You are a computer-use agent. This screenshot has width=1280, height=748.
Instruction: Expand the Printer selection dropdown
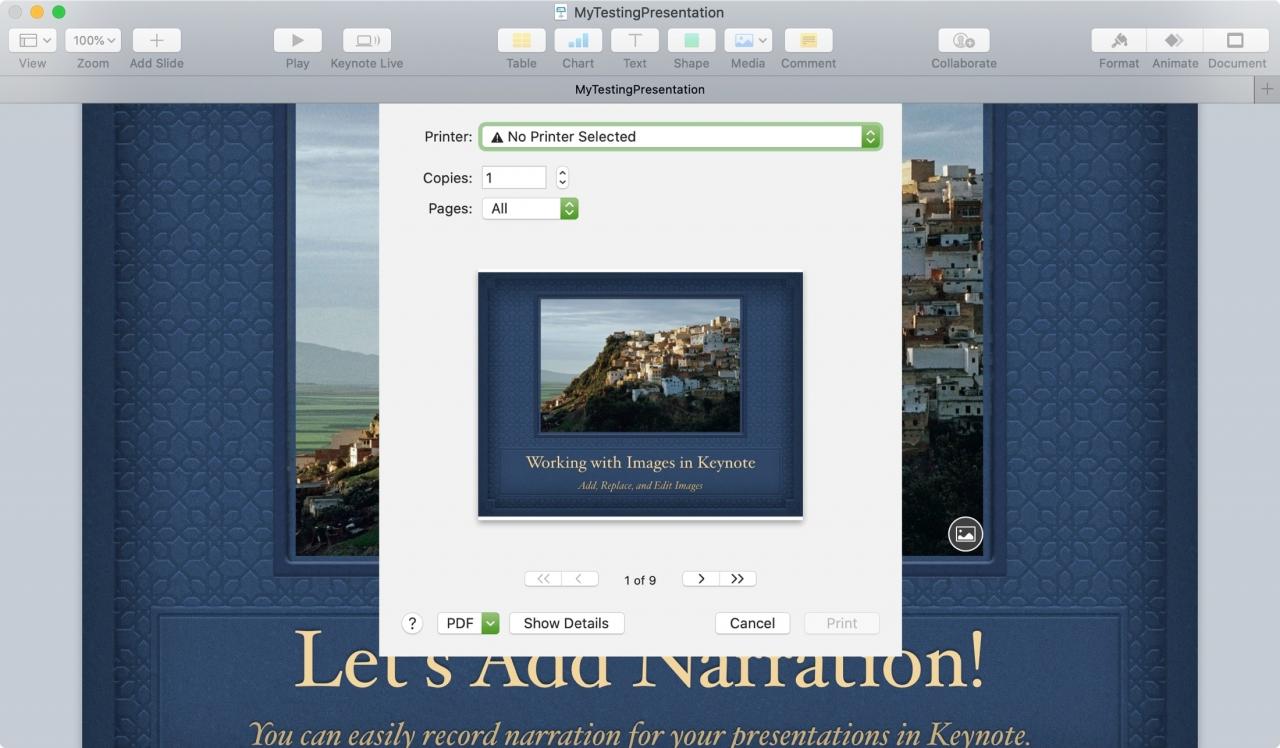tap(681, 137)
